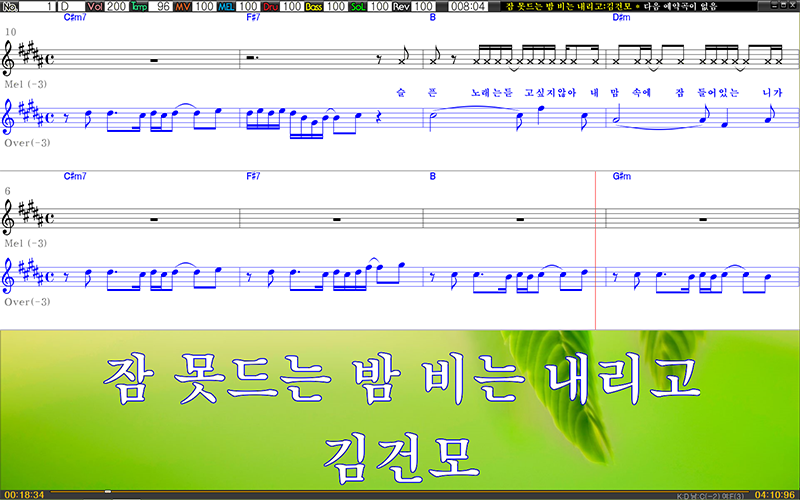Image resolution: width=800 pixels, height=500 pixels.
Task: Click the blue treble clef on the top Over staff
Action: point(9,117)
